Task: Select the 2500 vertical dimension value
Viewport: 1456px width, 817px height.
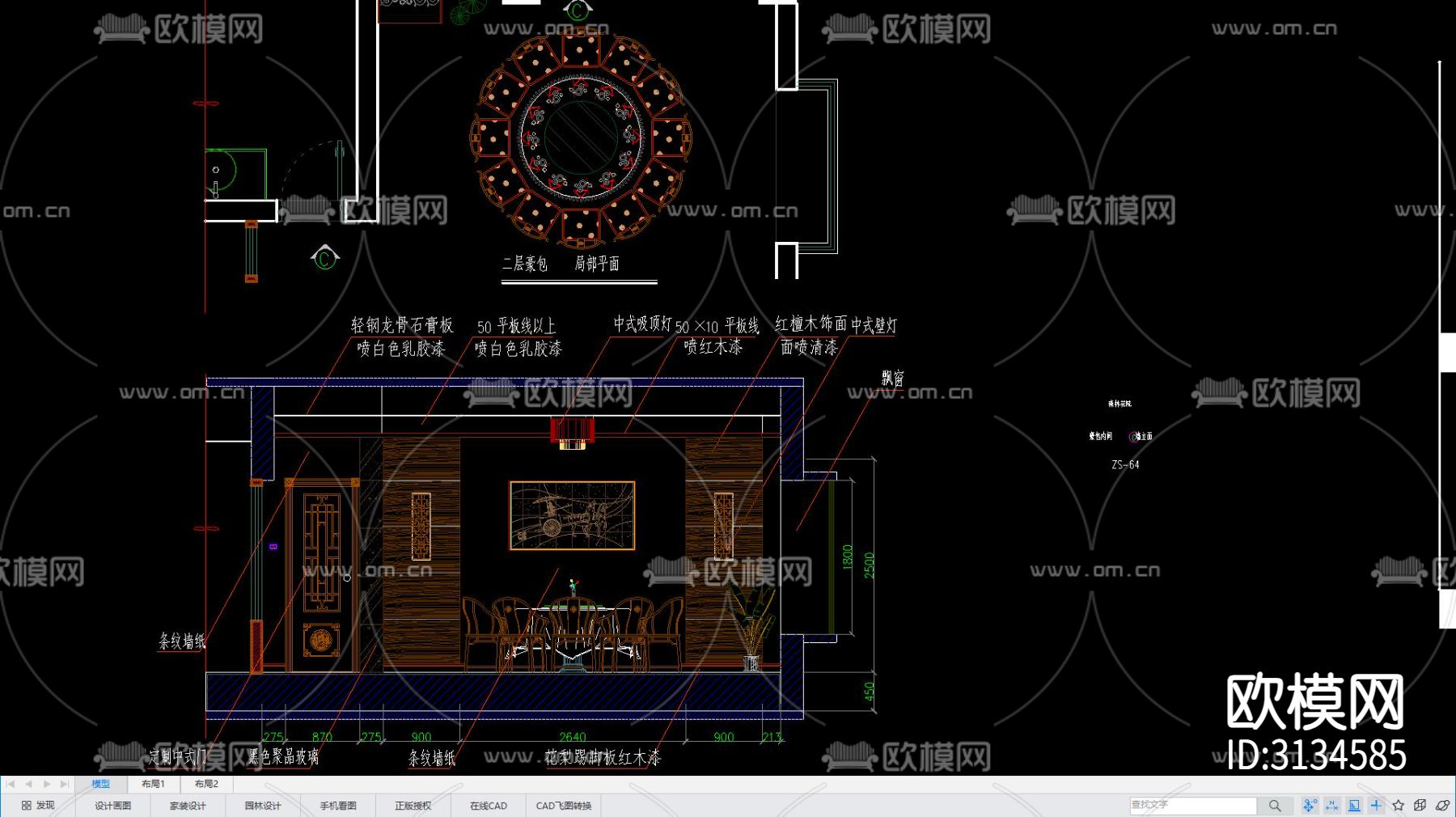Action: click(870, 565)
